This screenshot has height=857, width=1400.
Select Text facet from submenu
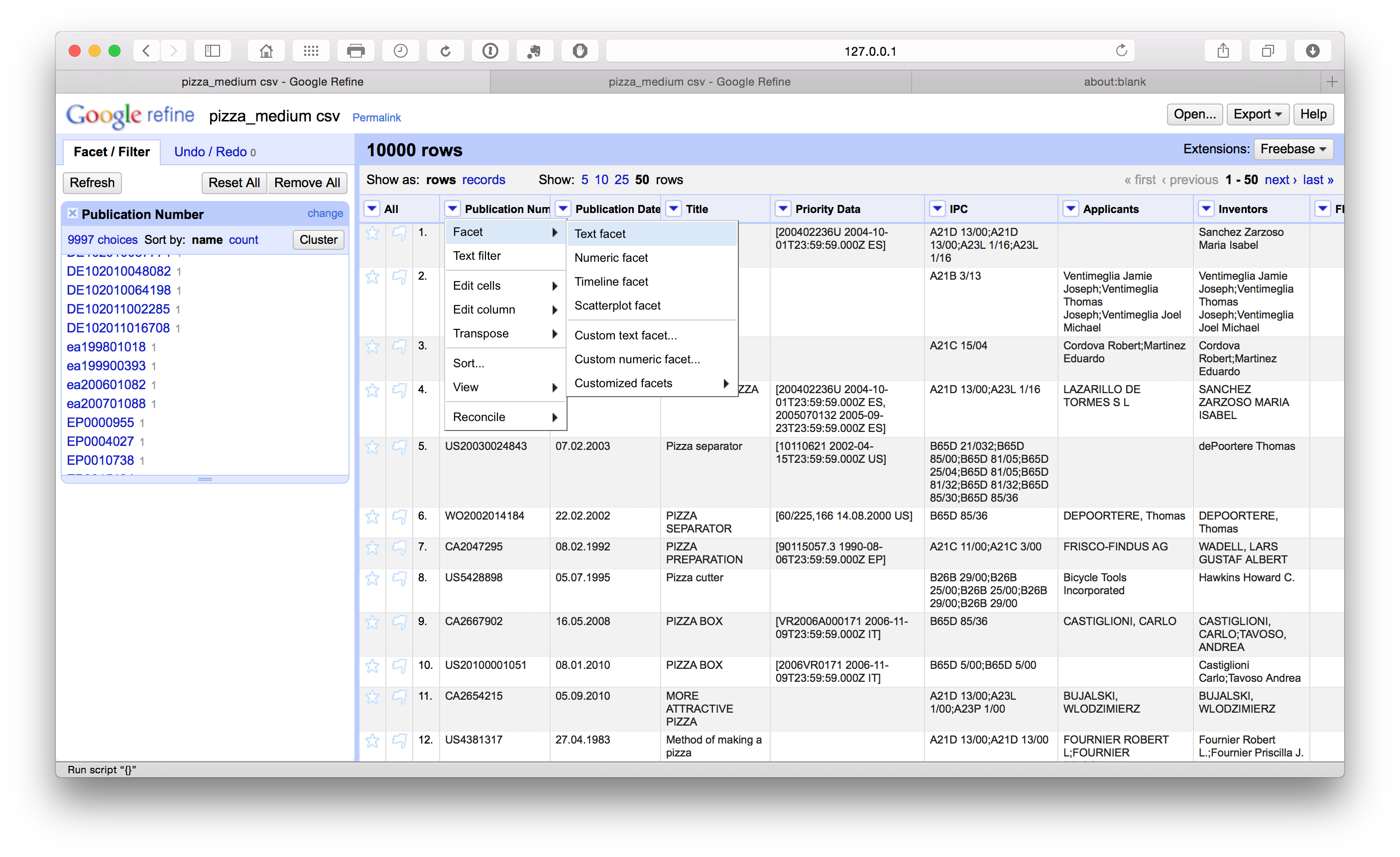pos(652,233)
